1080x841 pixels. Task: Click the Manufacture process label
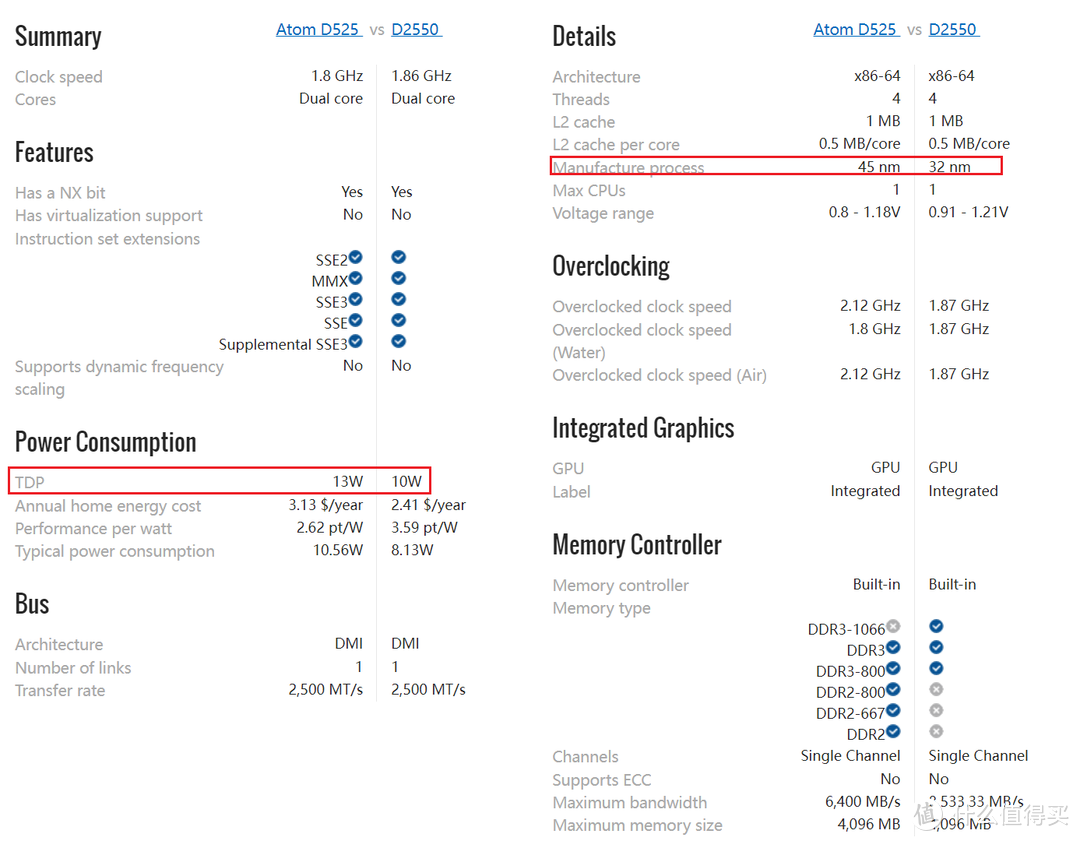tap(628, 167)
